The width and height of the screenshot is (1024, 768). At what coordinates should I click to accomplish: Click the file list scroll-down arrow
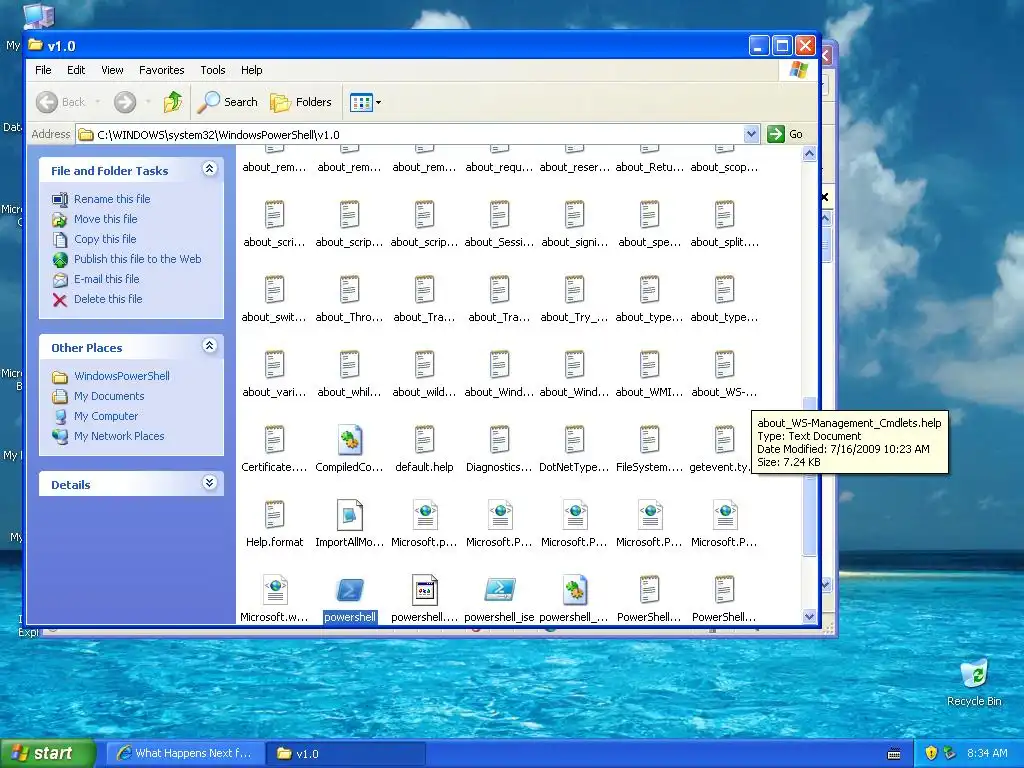pos(809,616)
